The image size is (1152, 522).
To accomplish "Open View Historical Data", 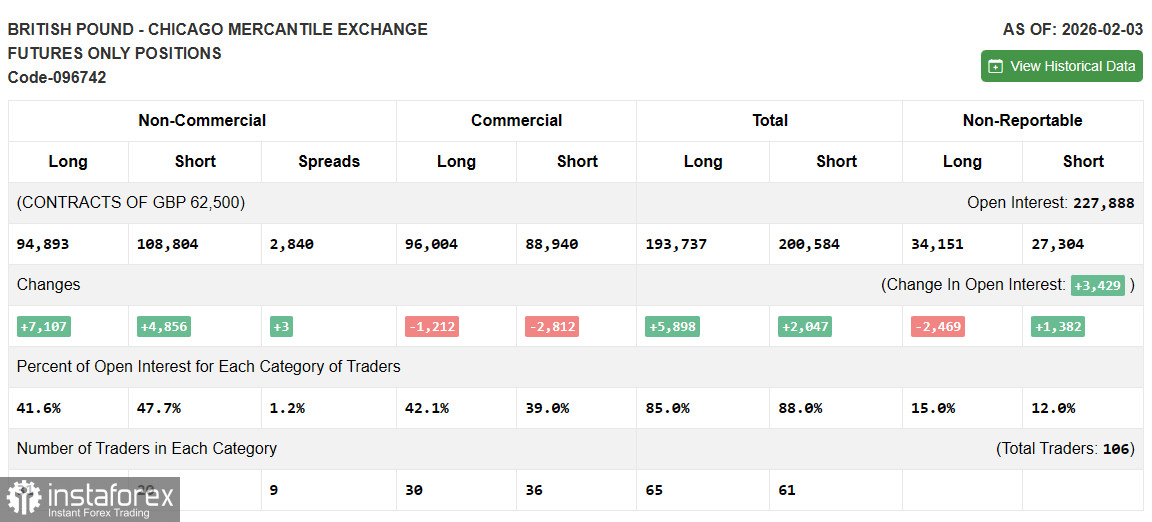I will [1061, 66].
